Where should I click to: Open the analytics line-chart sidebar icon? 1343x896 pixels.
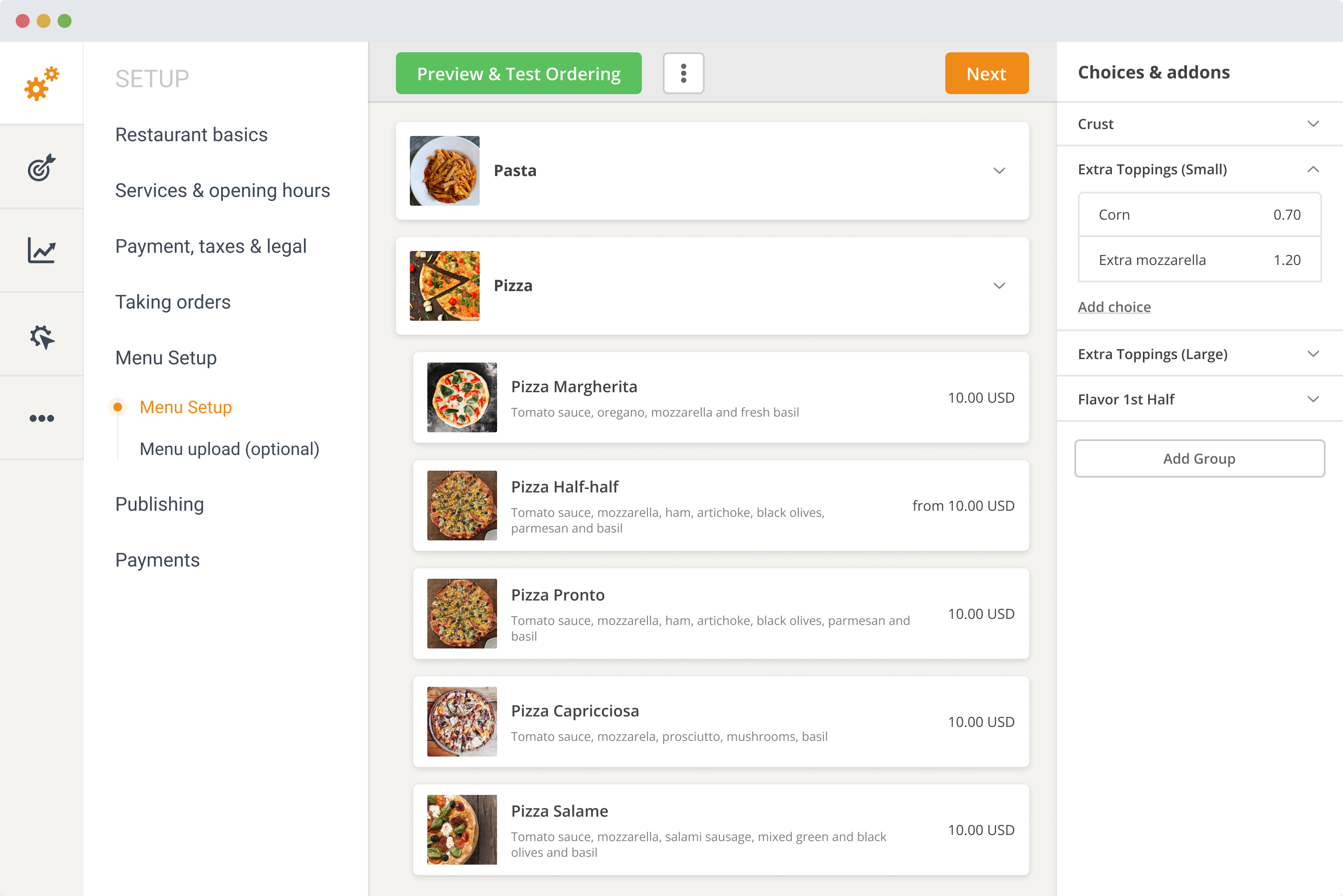tap(42, 250)
